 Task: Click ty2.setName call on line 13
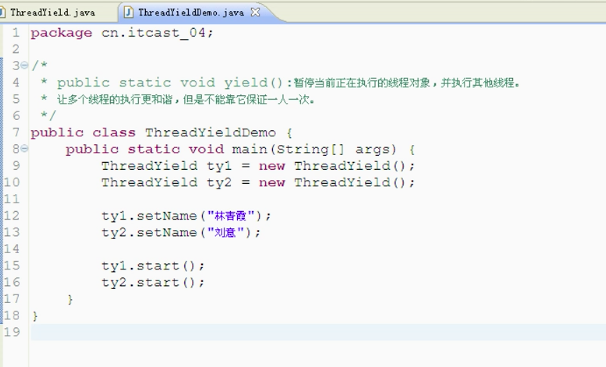tap(181, 233)
